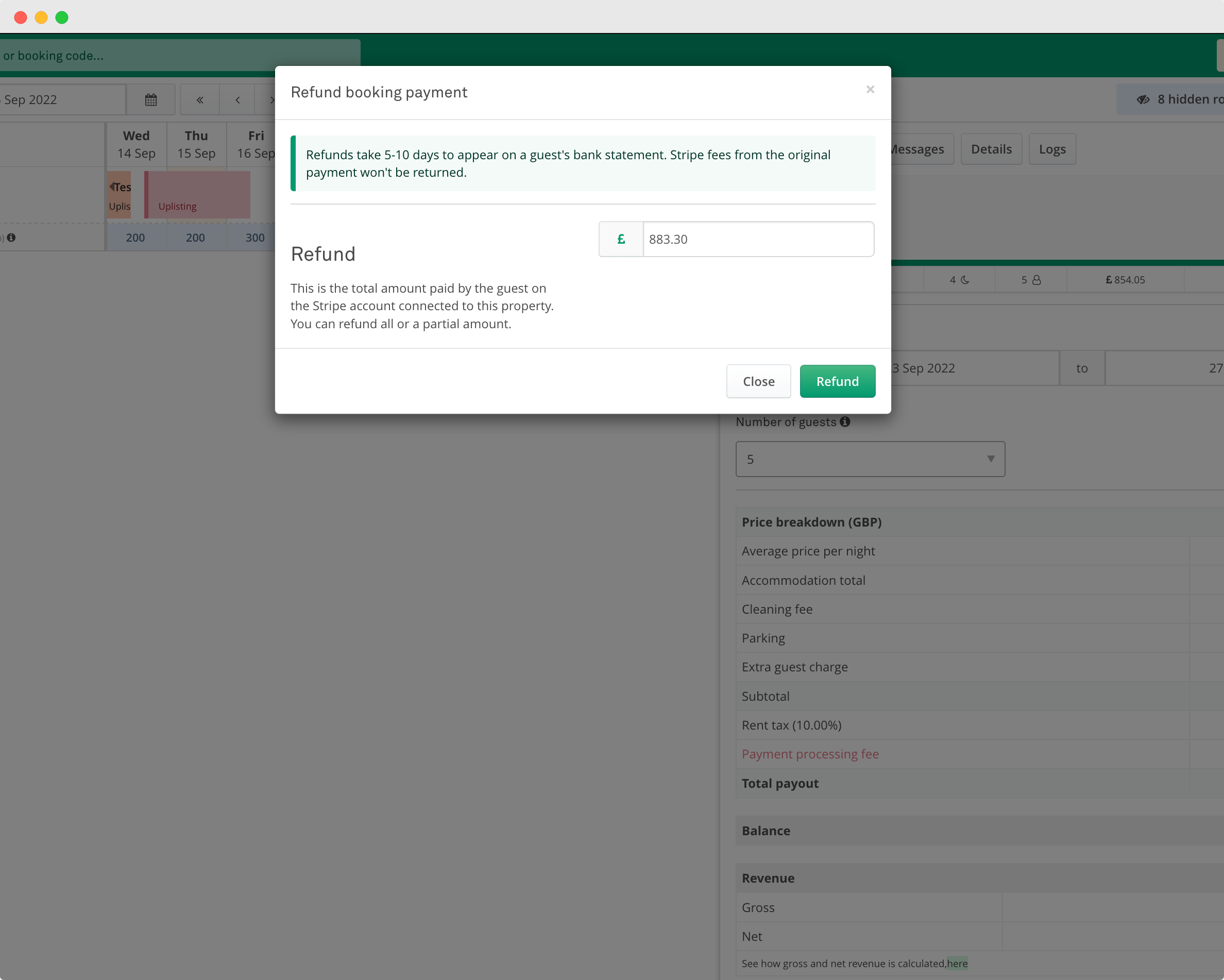Close the refund dialog with the X
This screenshot has width=1224, height=980.
coord(870,89)
